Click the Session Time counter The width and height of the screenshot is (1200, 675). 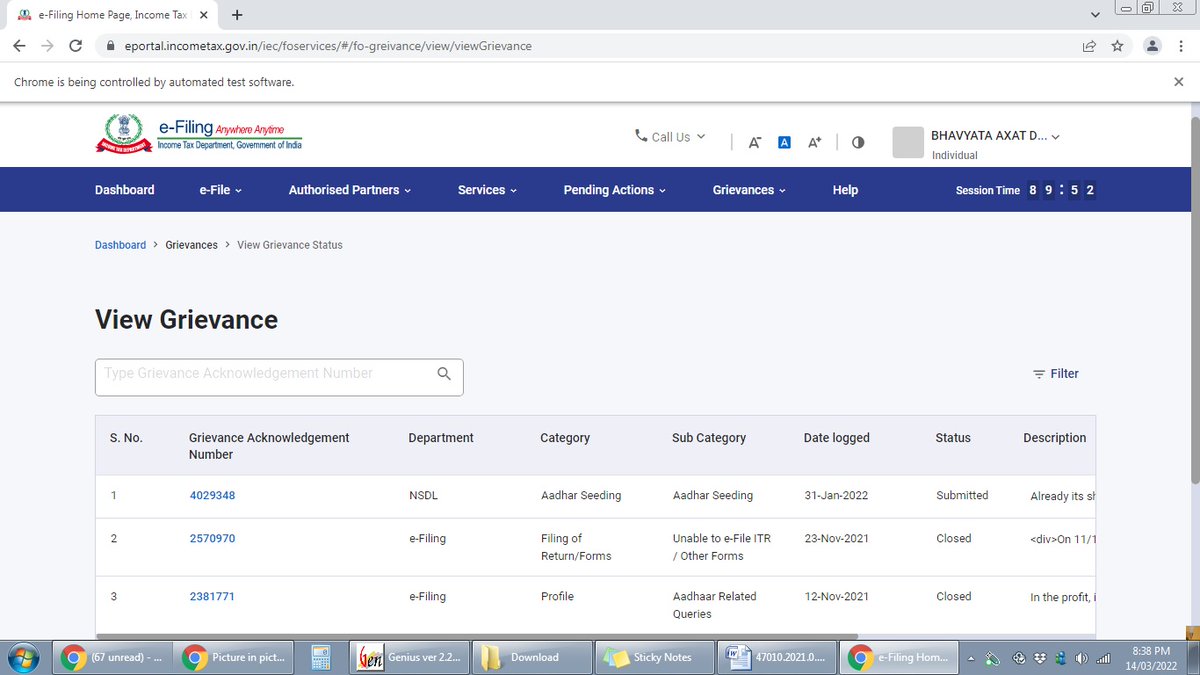[1026, 190]
